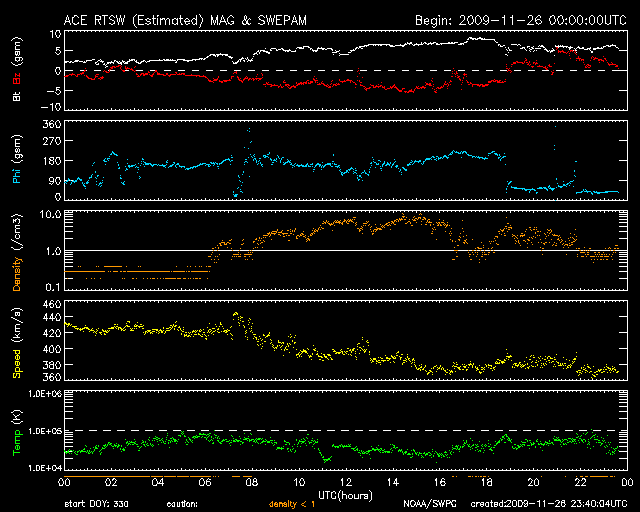
Task: Click the '10' hour tick label on the time axis
Action: (x=299, y=482)
